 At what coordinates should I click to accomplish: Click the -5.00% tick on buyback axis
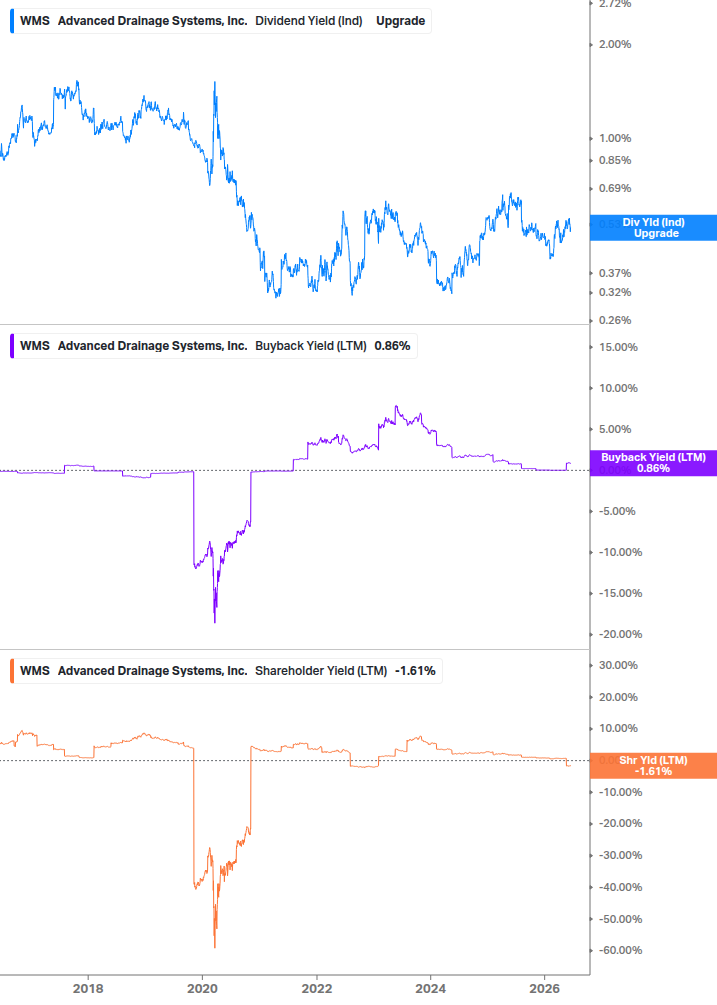point(617,511)
